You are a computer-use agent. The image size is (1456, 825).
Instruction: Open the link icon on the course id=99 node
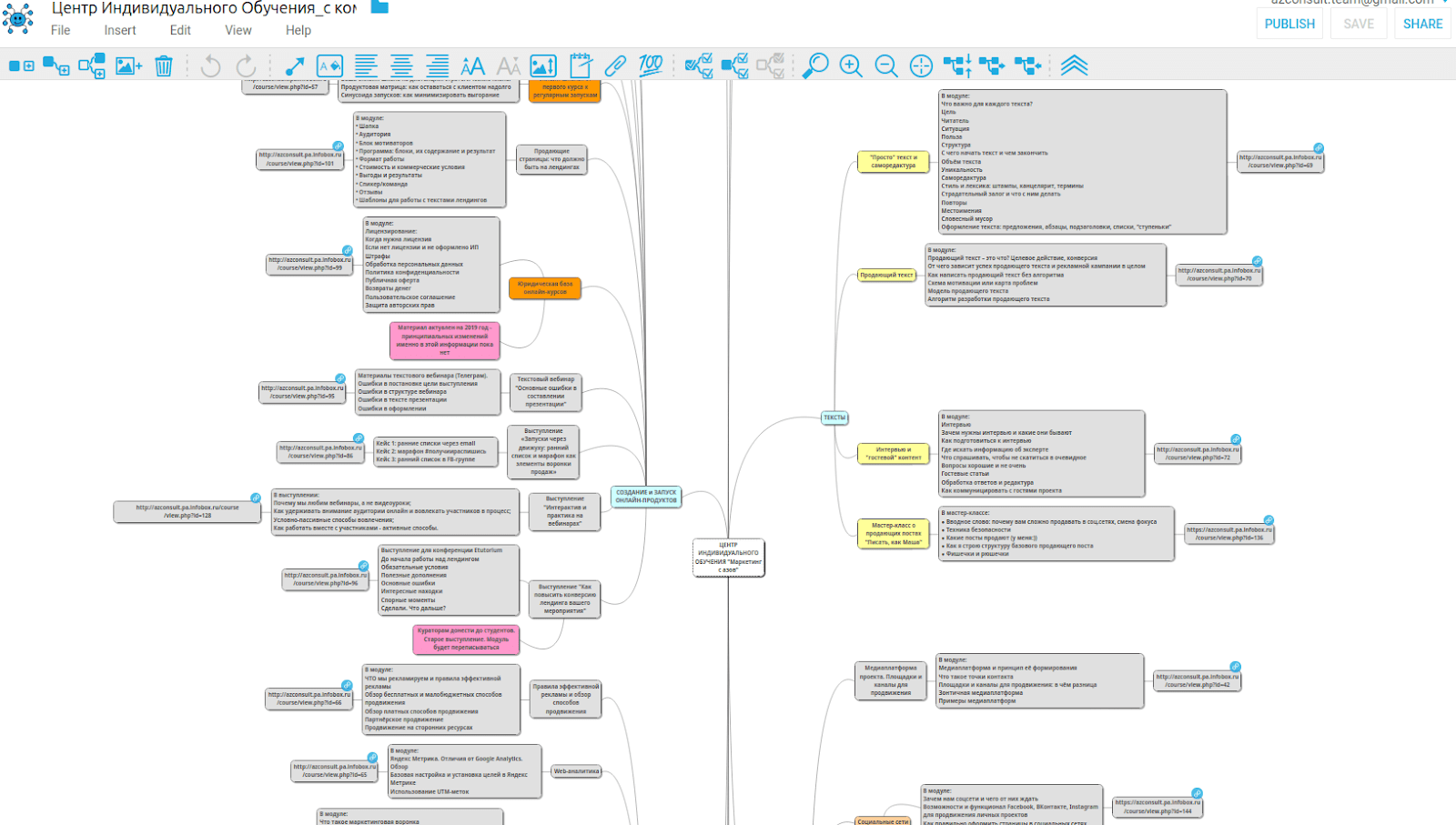point(347,250)
